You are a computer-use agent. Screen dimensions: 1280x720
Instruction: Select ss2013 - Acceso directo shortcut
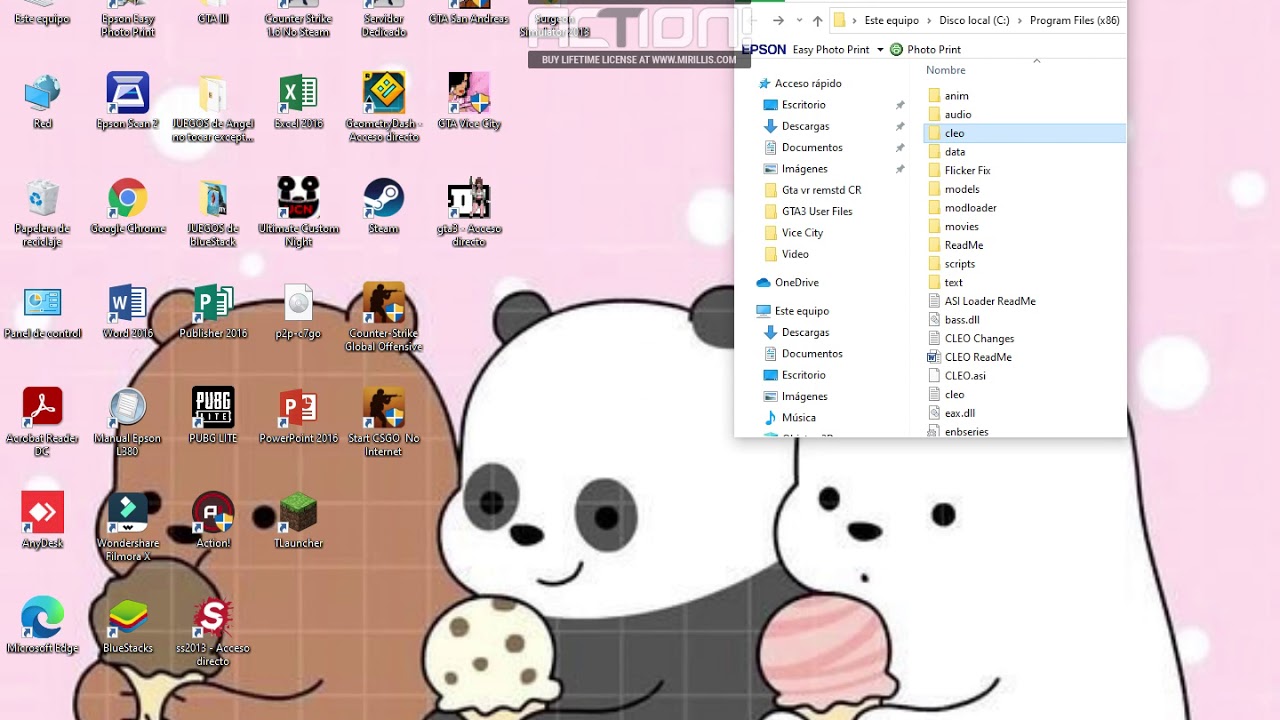click(213, 633)
